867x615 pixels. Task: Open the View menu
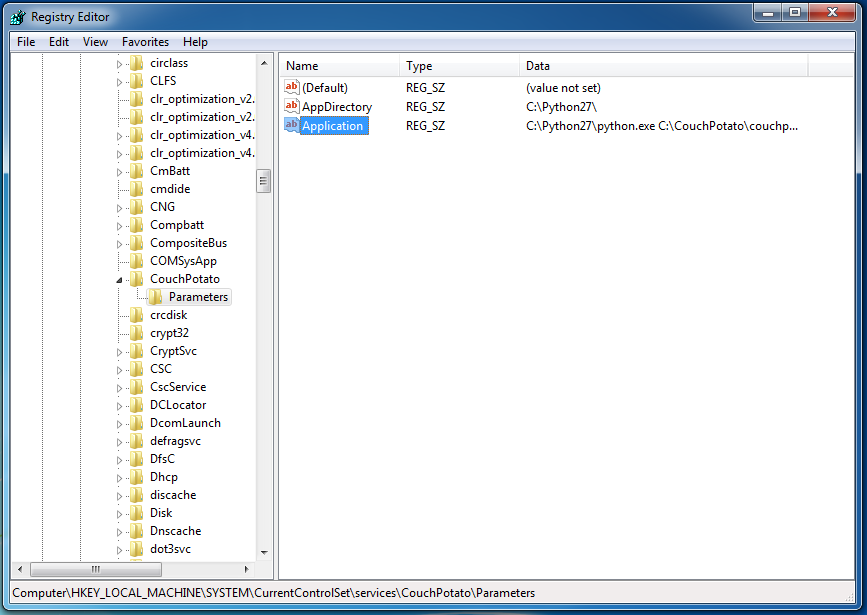pos(95,42)
